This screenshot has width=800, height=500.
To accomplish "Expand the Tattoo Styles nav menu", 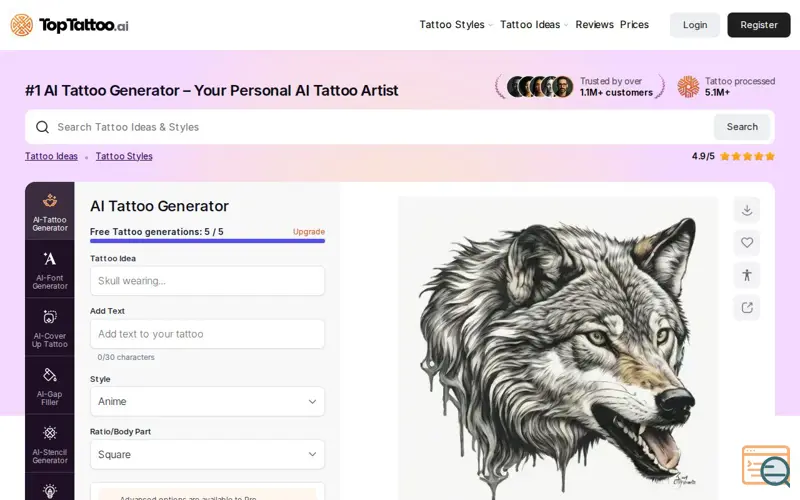I will (456, 24).
